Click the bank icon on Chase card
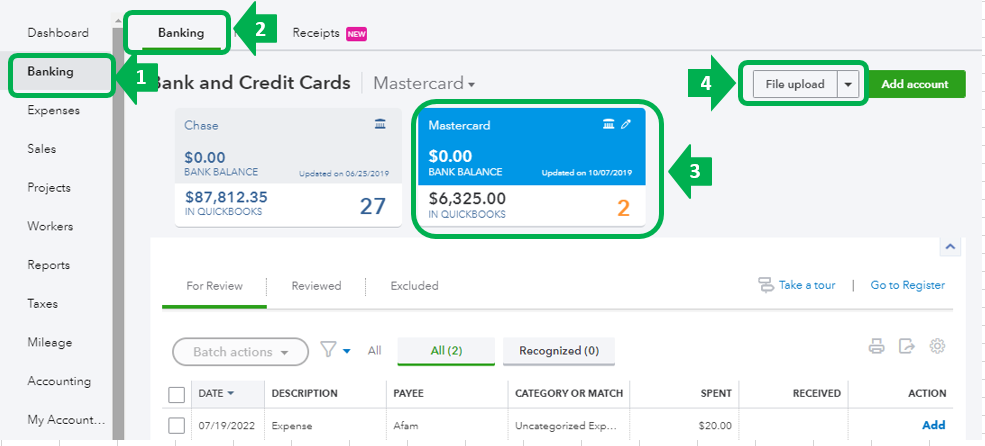This screenshot has height=446, width=985. (379, 124)
